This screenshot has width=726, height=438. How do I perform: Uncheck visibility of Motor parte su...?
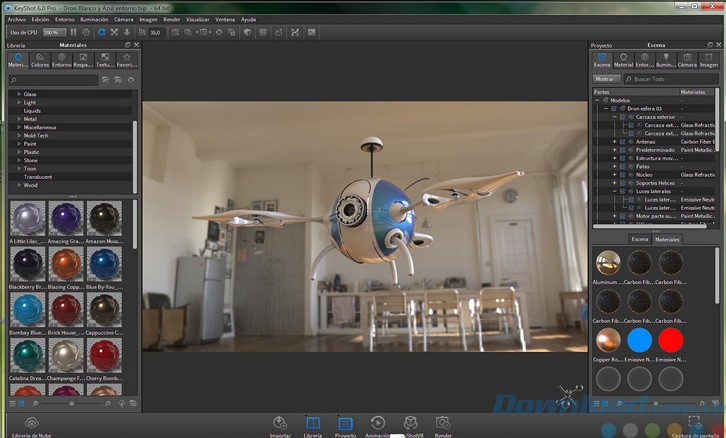click(x=622, y=216)
